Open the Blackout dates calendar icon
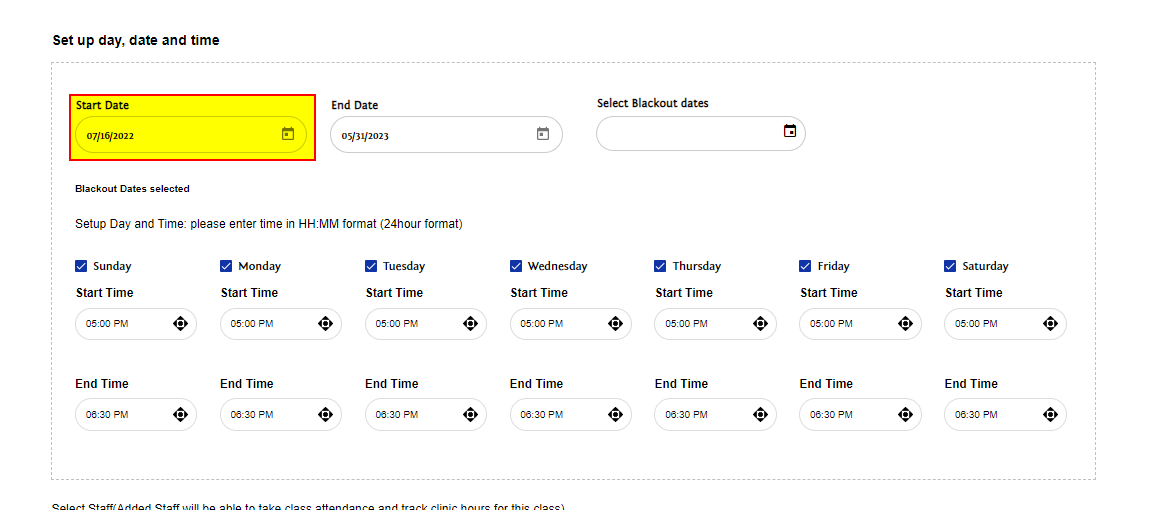This screenshot has width=1151, height=510. pyautogui.click(x=790, y=131)
